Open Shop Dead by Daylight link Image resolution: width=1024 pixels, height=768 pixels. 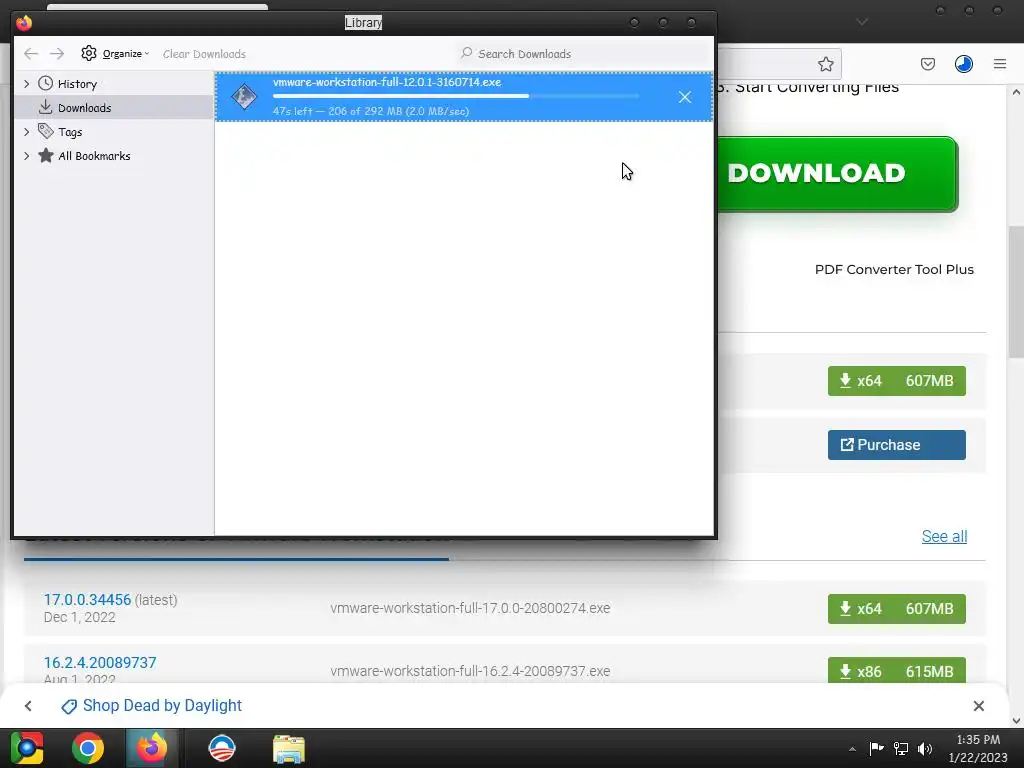click(x=162, y=706)
